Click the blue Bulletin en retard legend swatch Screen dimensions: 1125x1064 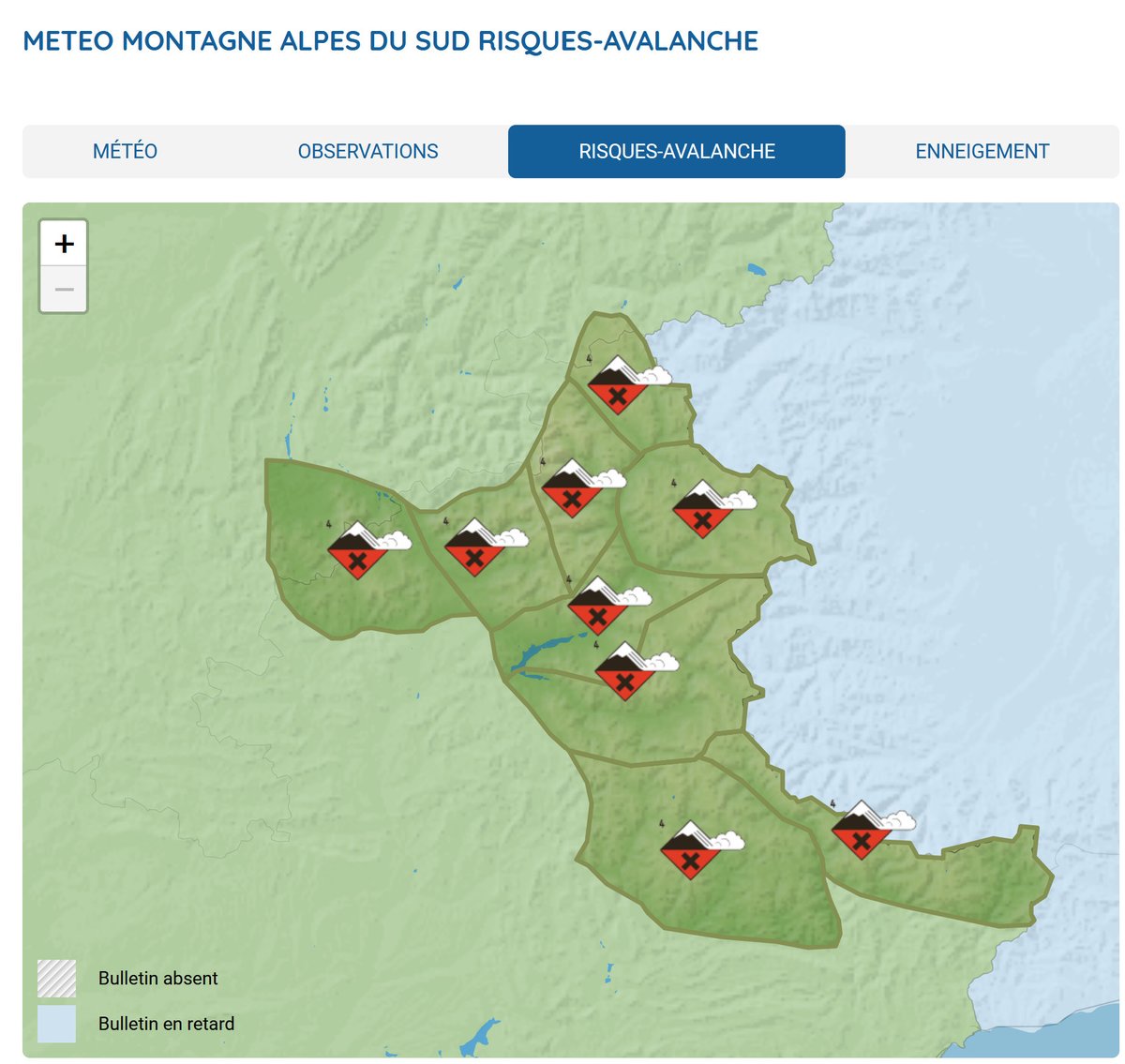coord(55,1024)
